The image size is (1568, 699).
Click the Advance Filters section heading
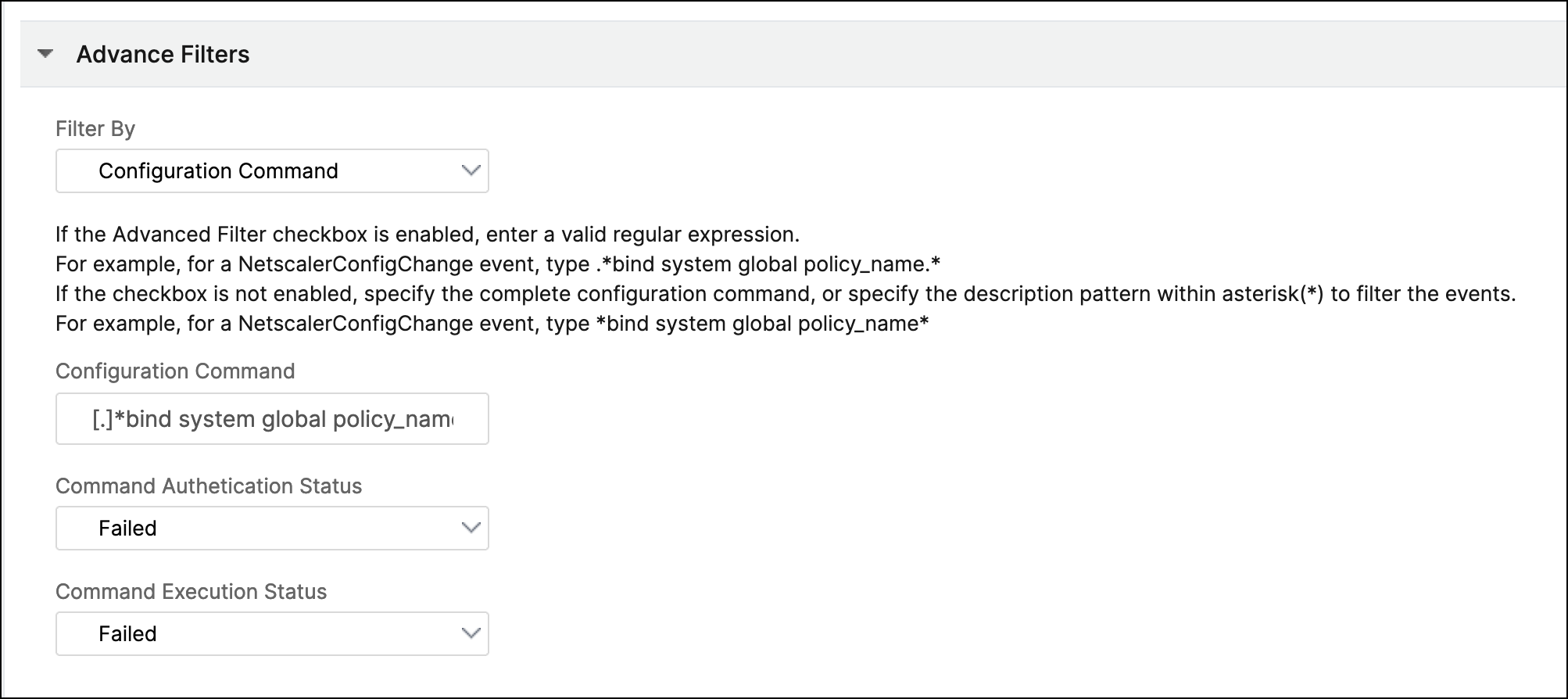[163, 54]
